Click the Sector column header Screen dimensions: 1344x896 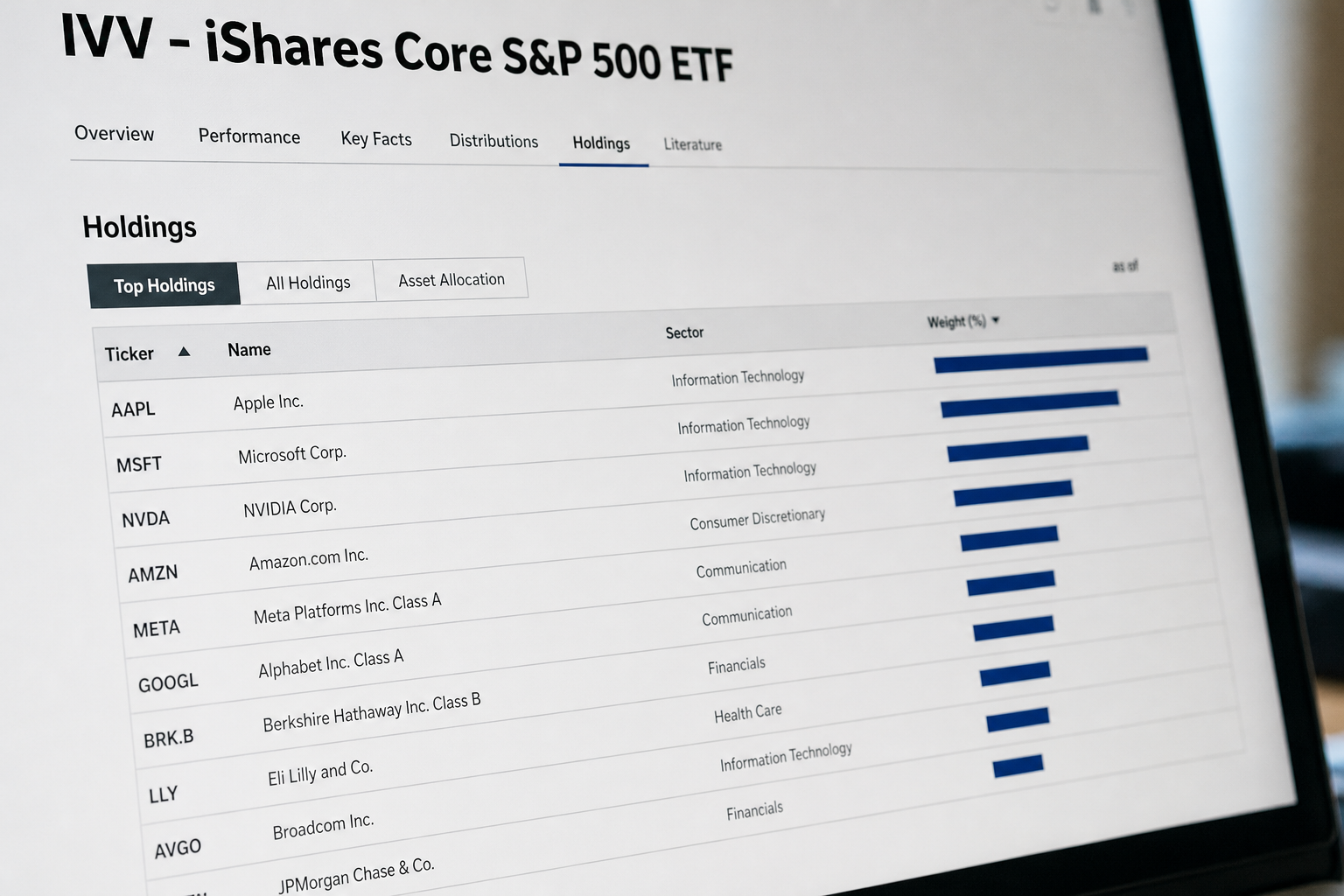pyautogui.click(x=684, y=332)
